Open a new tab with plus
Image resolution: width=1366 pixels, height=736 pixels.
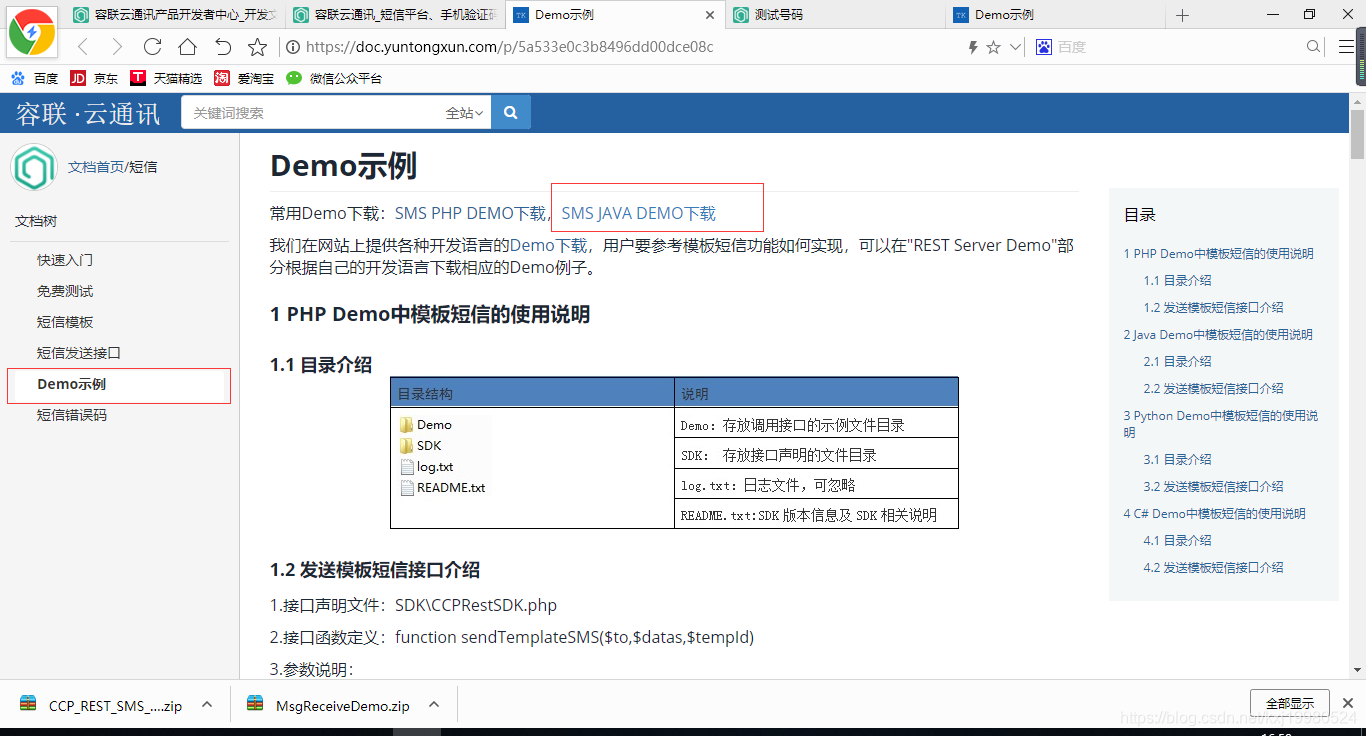tap(1182, 15)
